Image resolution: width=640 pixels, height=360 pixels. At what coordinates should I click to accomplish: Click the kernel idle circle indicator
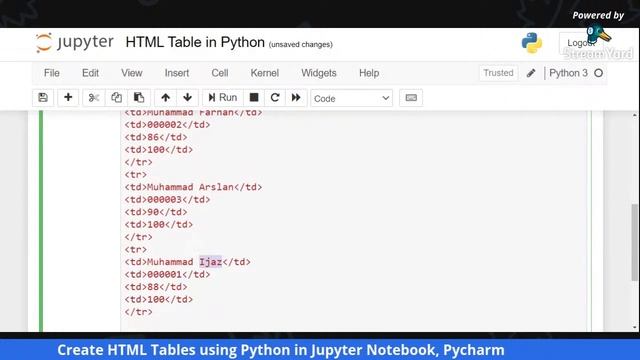[x=598, y=73]
